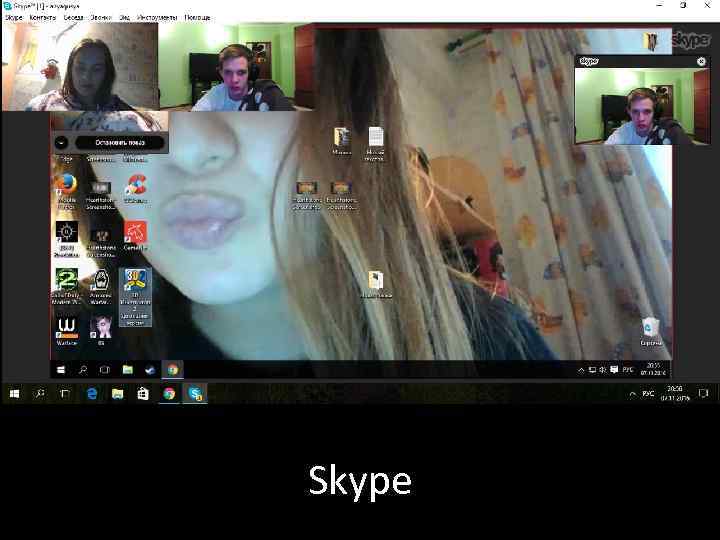720x540 pixels.
Task: Open Mozilla Firefox icon on shared desktop
Action: click(x=67, y=190)
